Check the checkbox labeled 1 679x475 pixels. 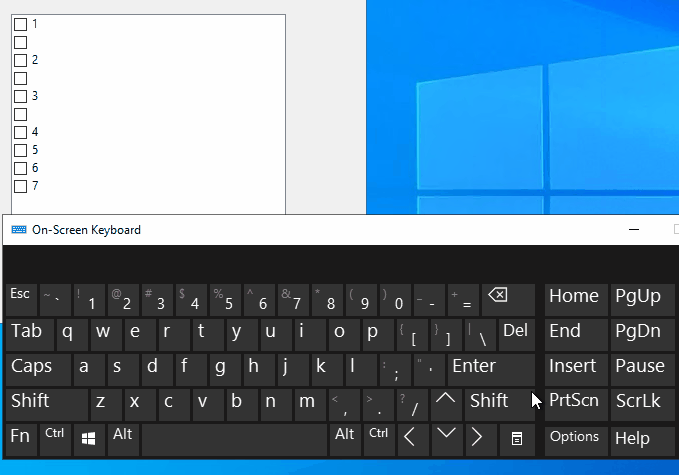tap(20, 24)
